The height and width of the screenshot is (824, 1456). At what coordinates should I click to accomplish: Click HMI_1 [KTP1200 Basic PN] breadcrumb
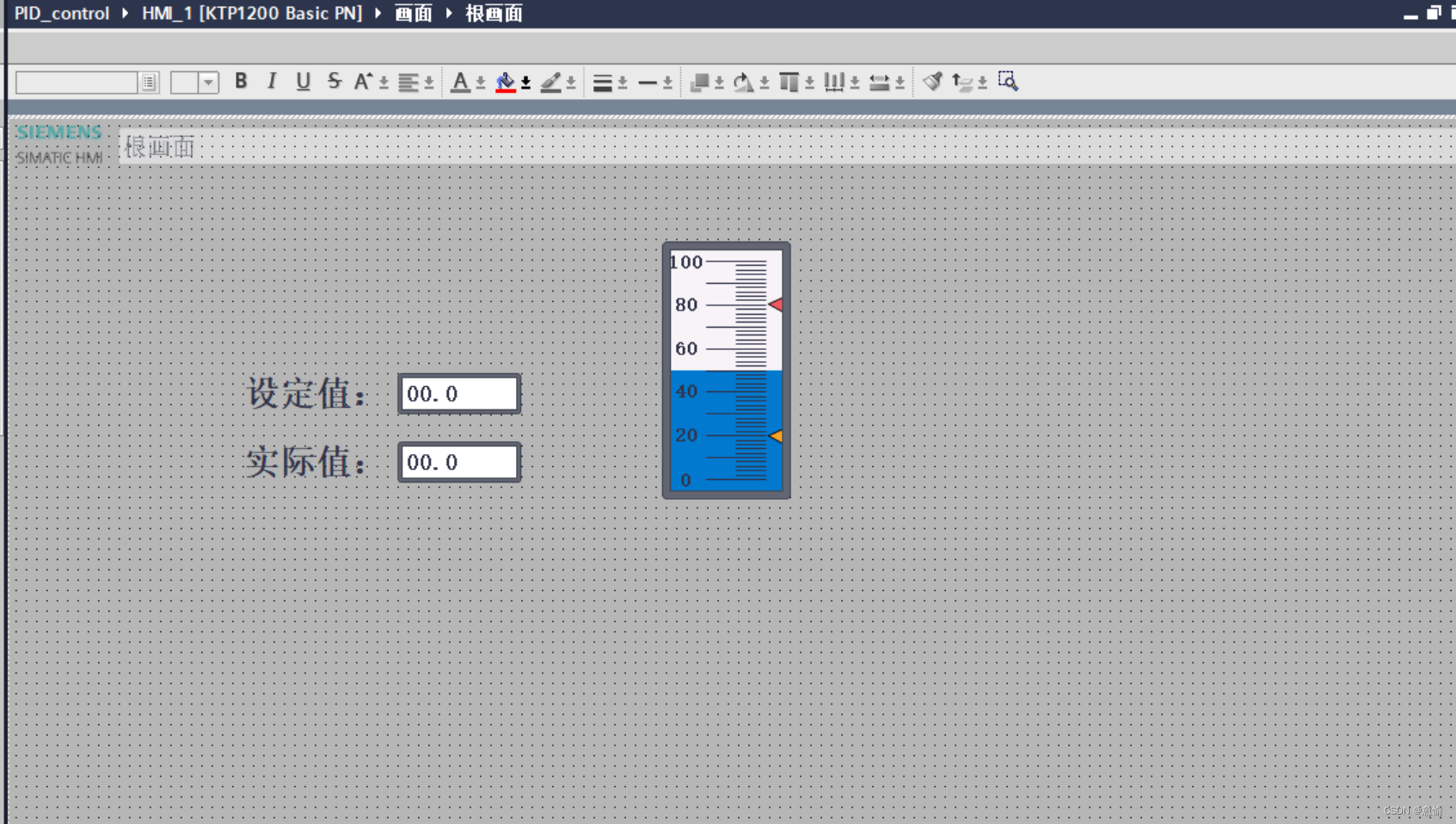(252, 14)
